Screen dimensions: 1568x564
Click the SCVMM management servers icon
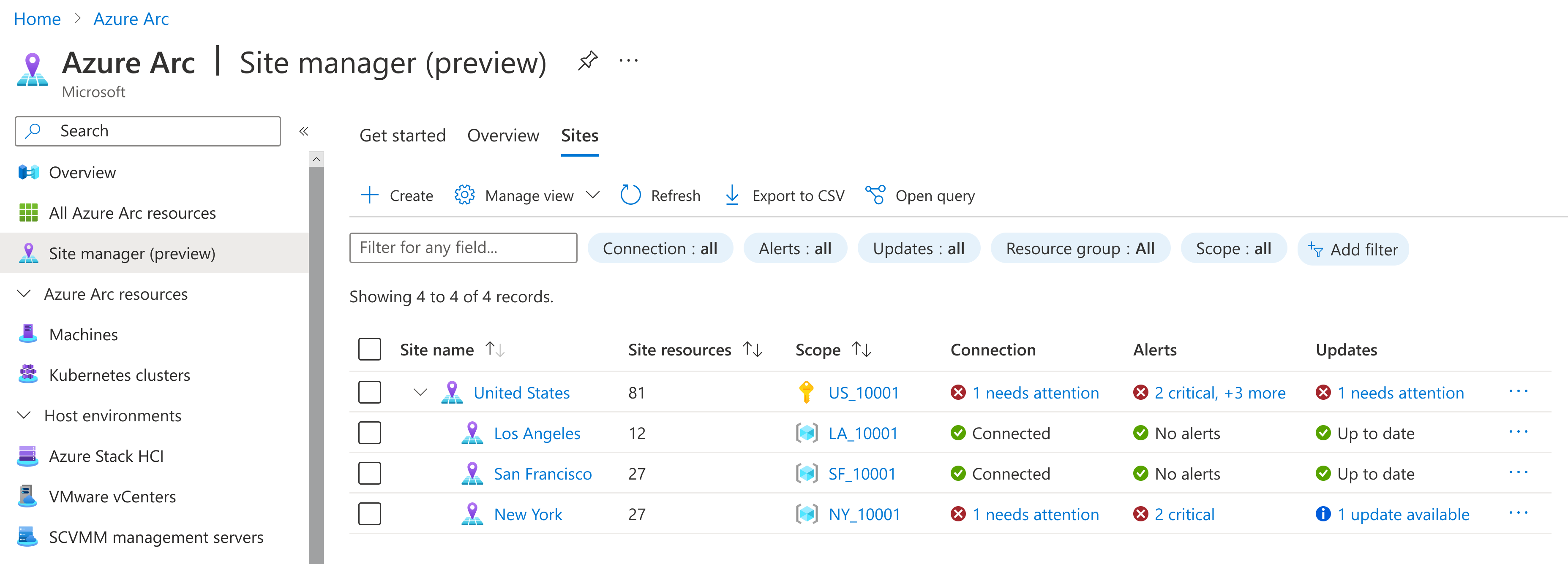(28, 537)
